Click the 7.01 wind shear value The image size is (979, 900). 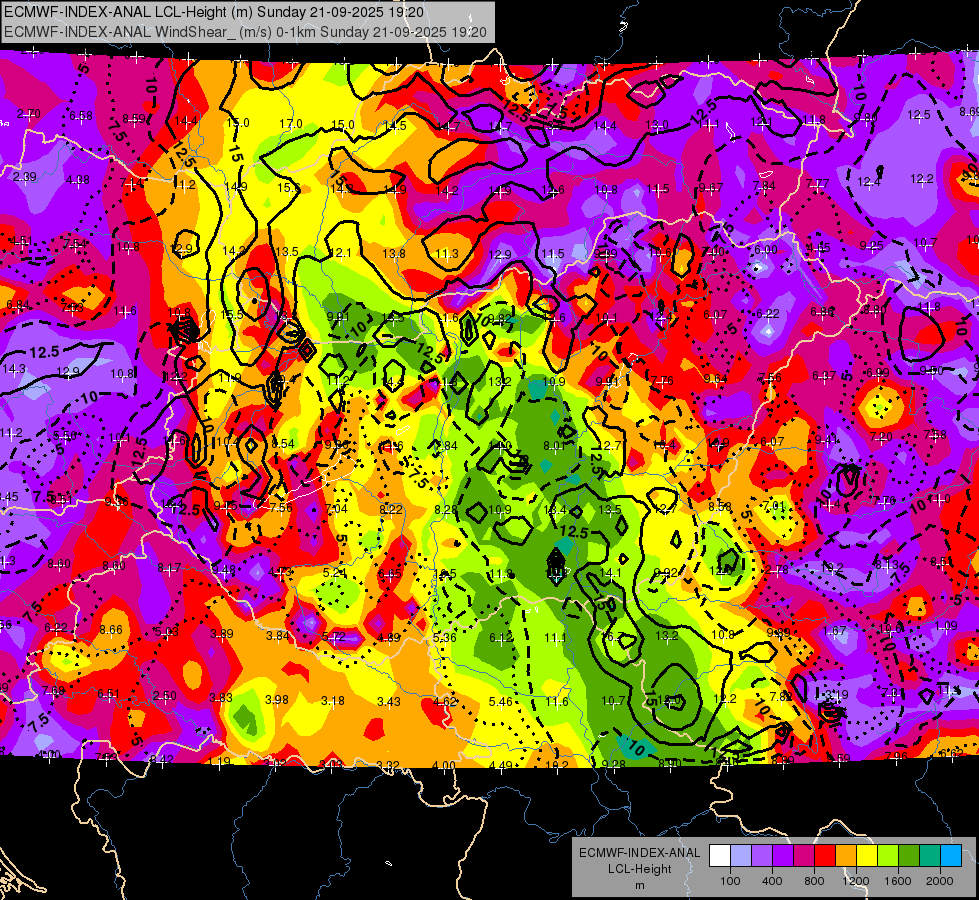click(774, 505)
